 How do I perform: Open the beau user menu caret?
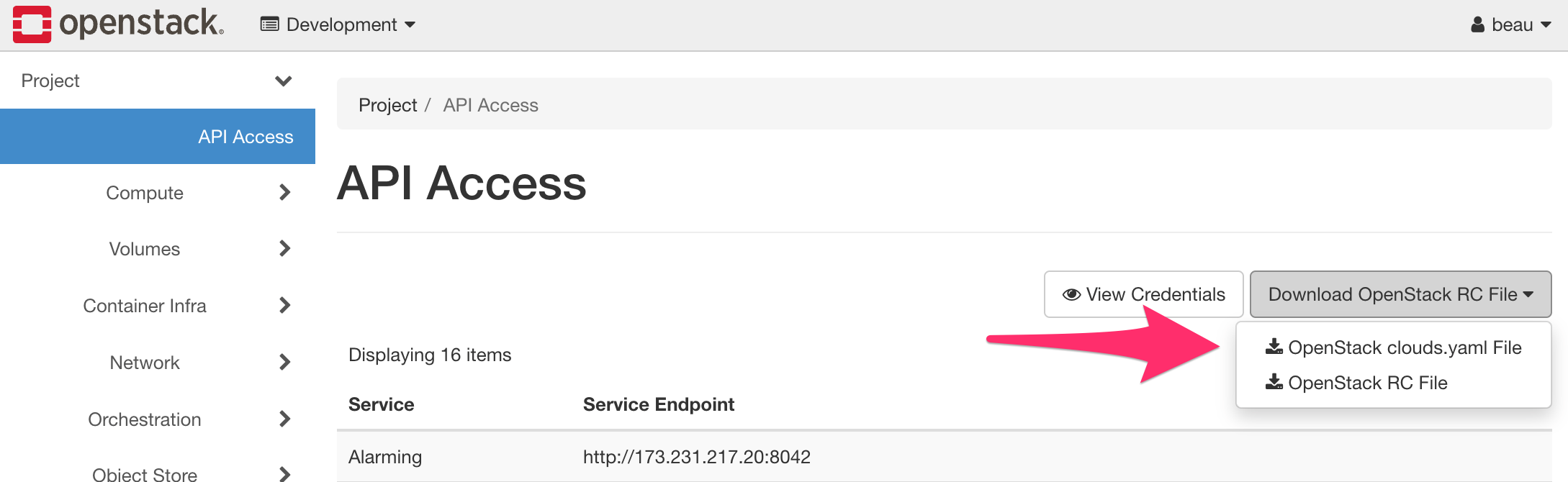point(1546,25)
